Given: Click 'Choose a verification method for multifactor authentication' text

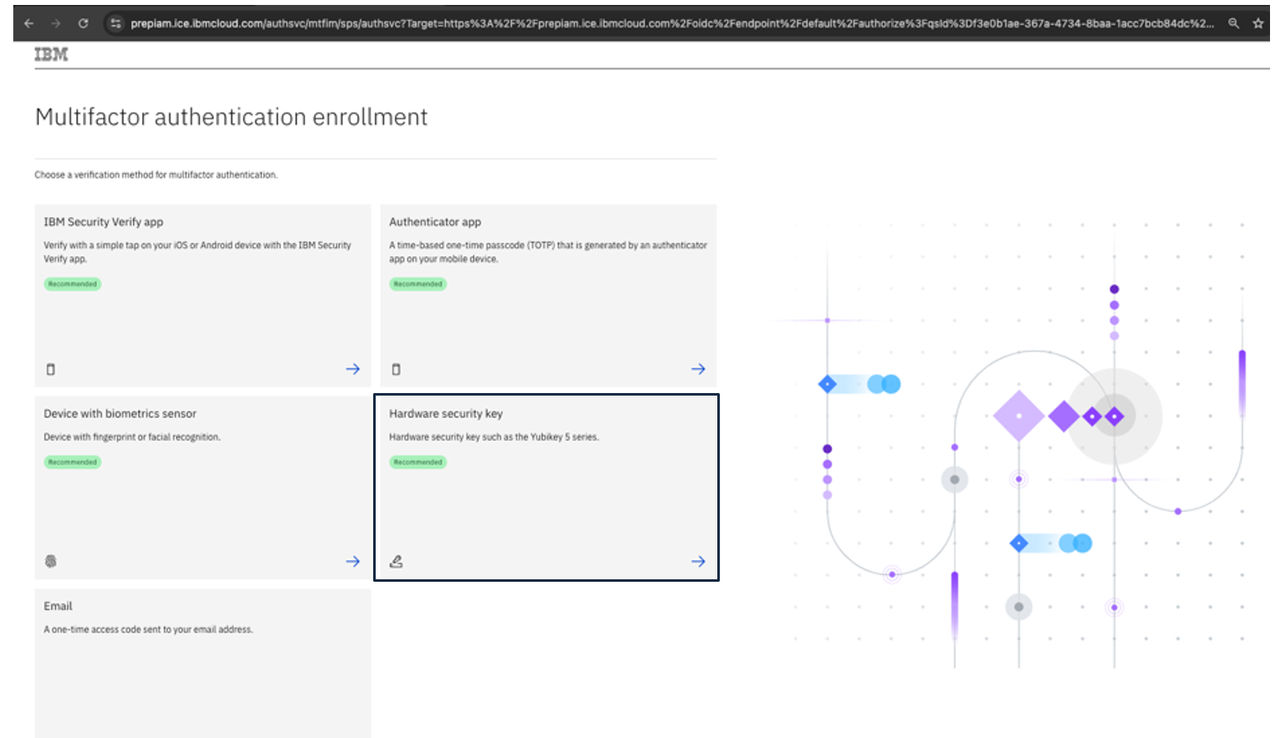Looking at the screenshot, I should pos(156,175).
